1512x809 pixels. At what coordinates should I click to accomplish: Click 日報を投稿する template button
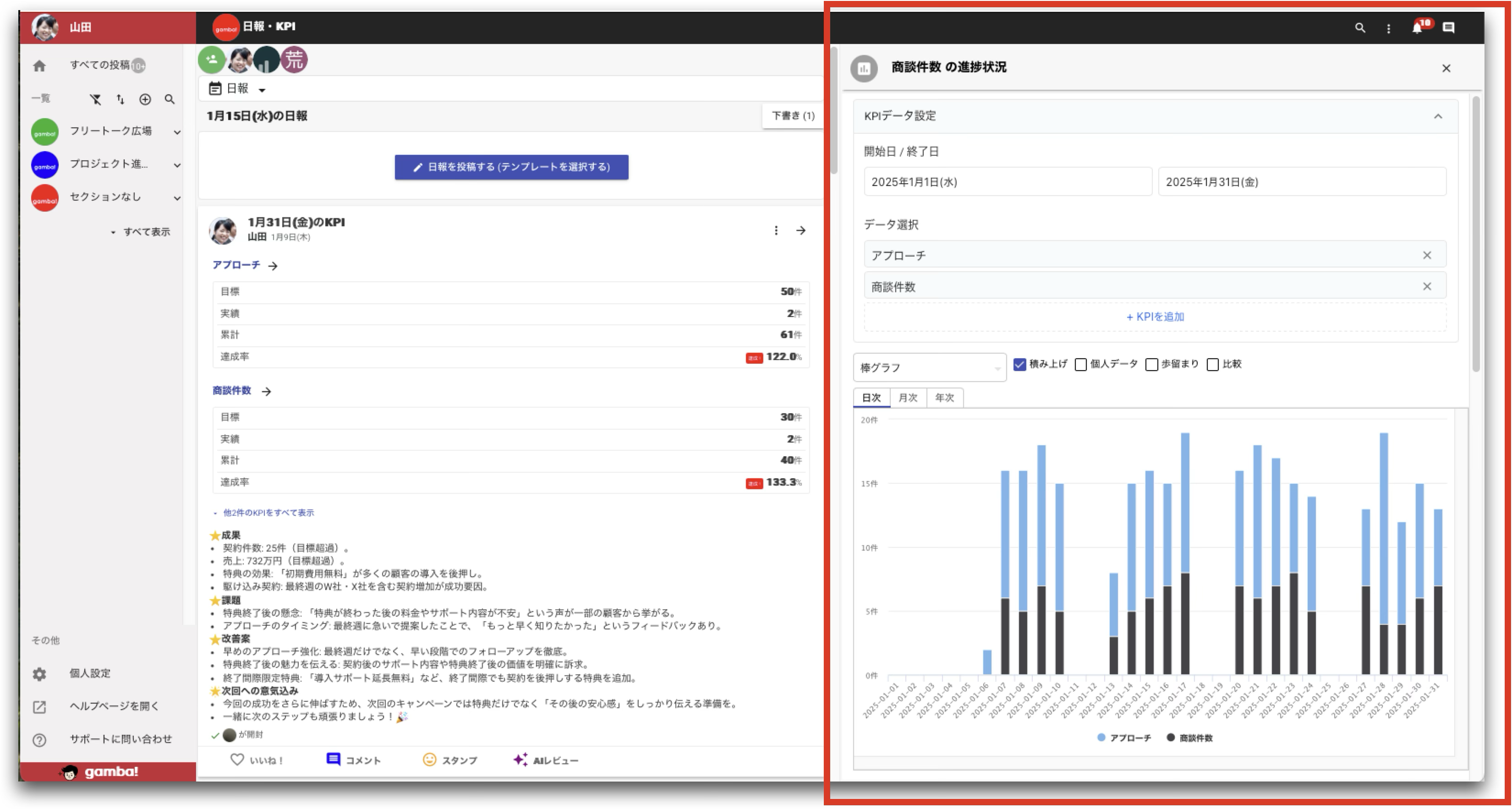(x=511, y=167)
